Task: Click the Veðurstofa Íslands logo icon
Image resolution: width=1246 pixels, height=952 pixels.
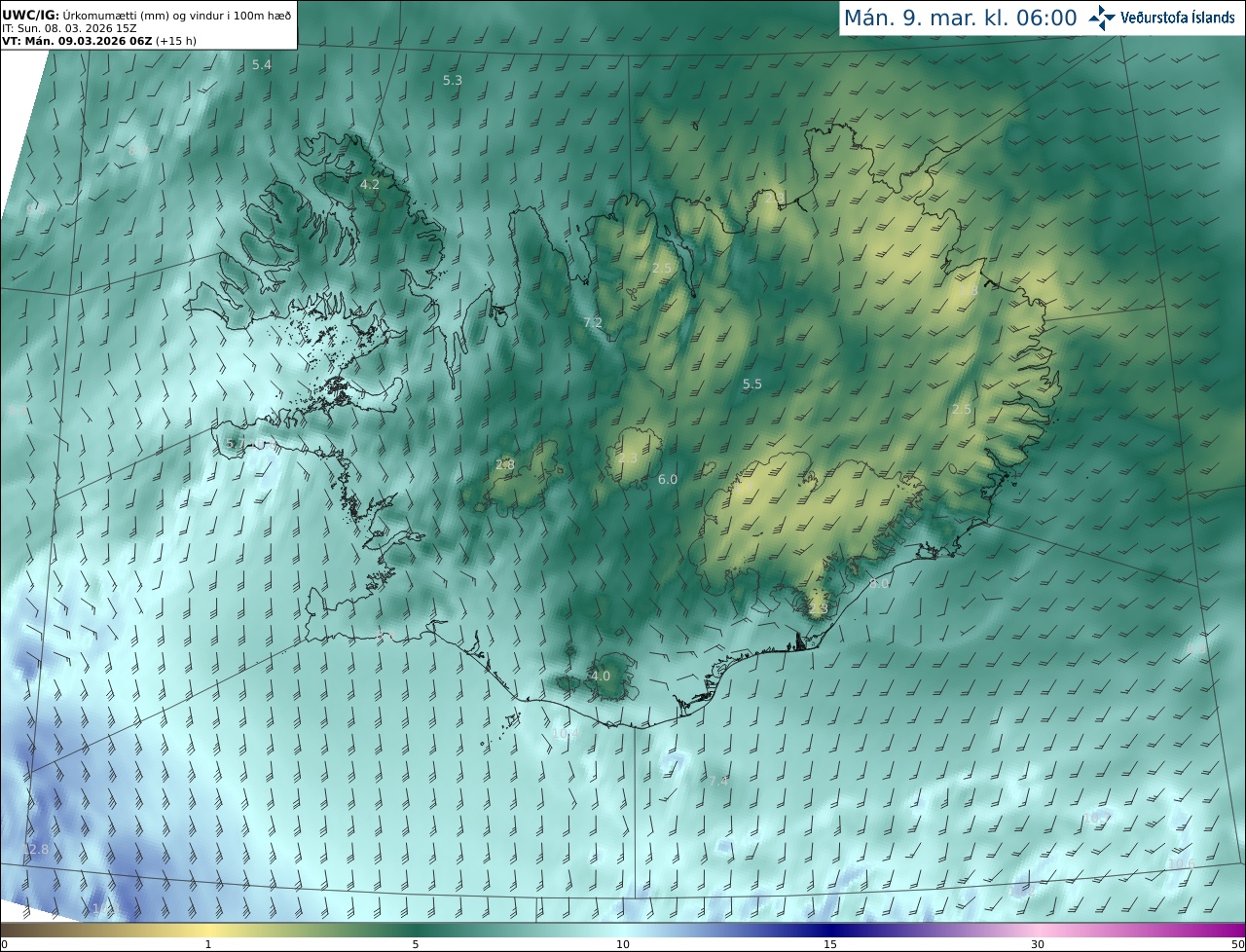Action: 1102,17
